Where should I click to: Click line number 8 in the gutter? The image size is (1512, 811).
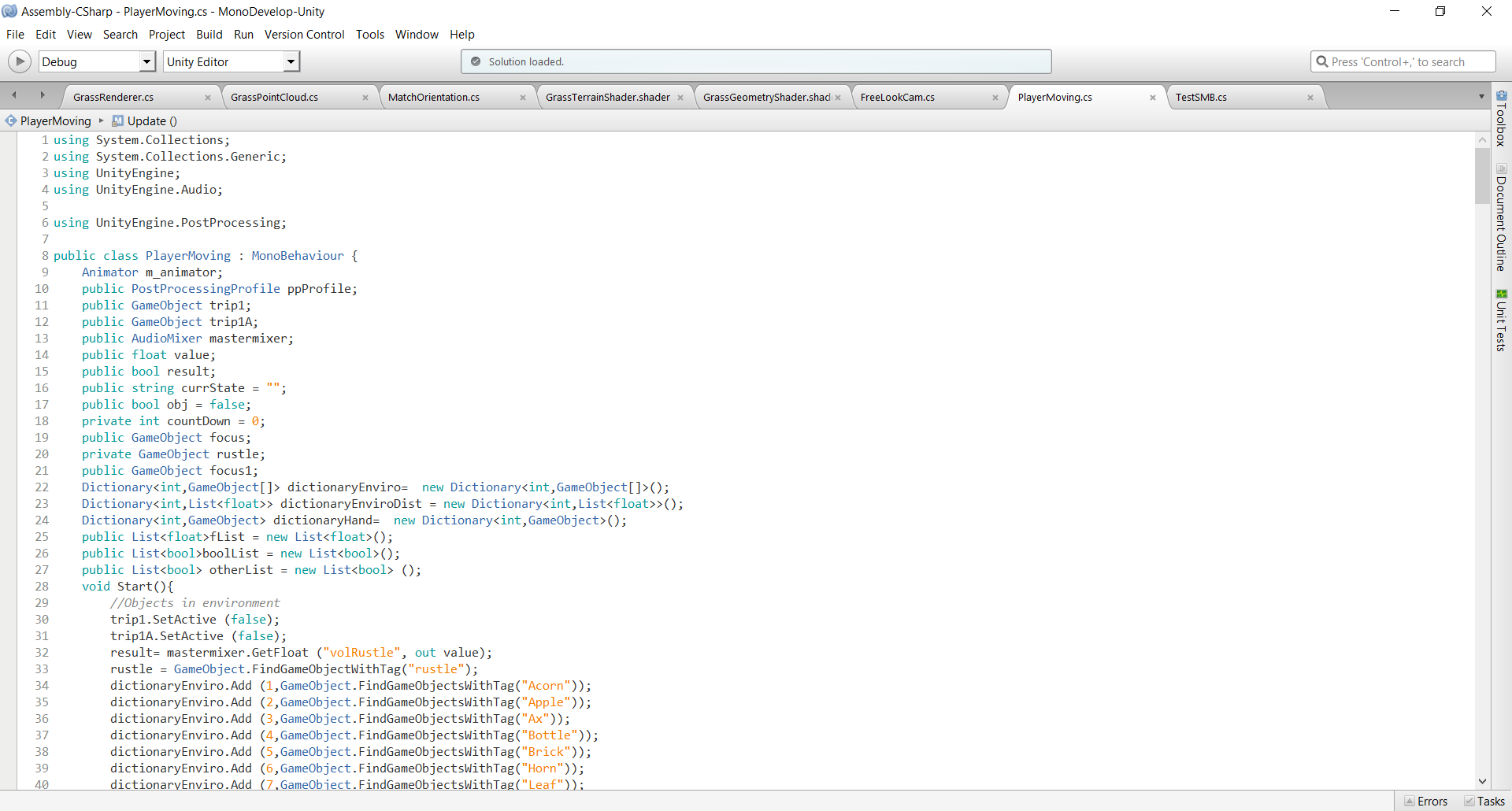45,256
